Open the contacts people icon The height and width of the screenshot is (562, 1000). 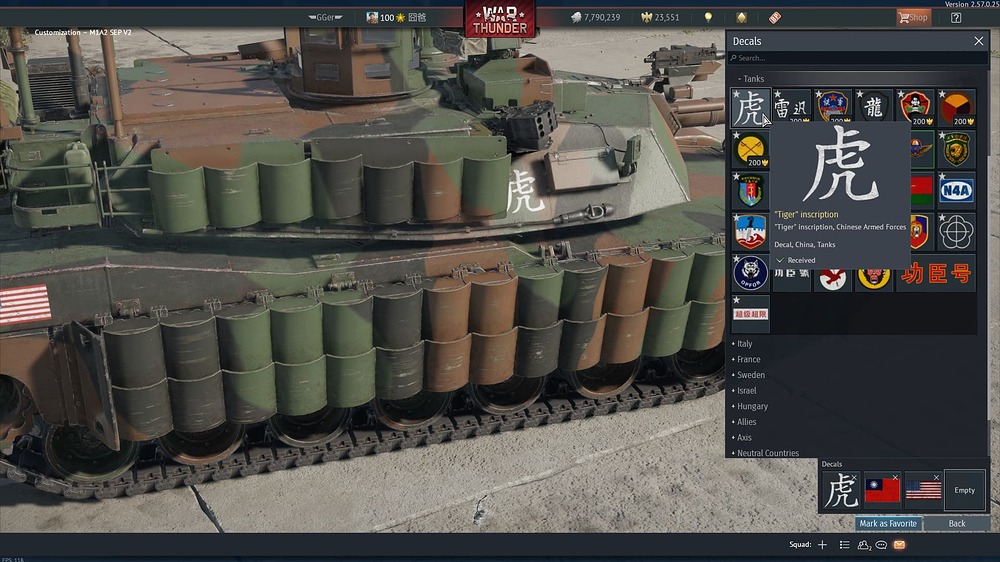tap(864, 545)
